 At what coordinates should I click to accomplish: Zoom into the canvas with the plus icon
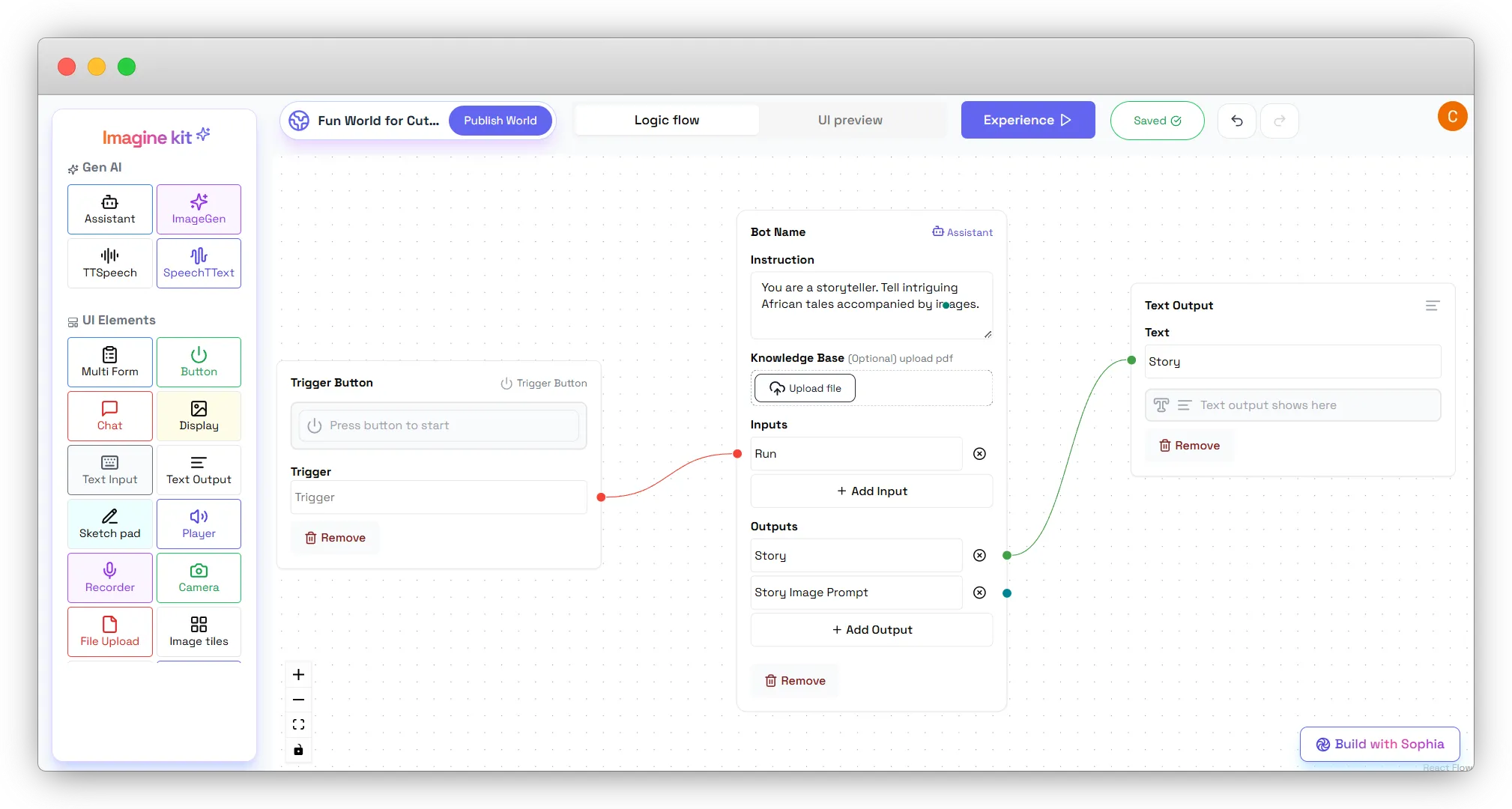click(x=298, y=673)
